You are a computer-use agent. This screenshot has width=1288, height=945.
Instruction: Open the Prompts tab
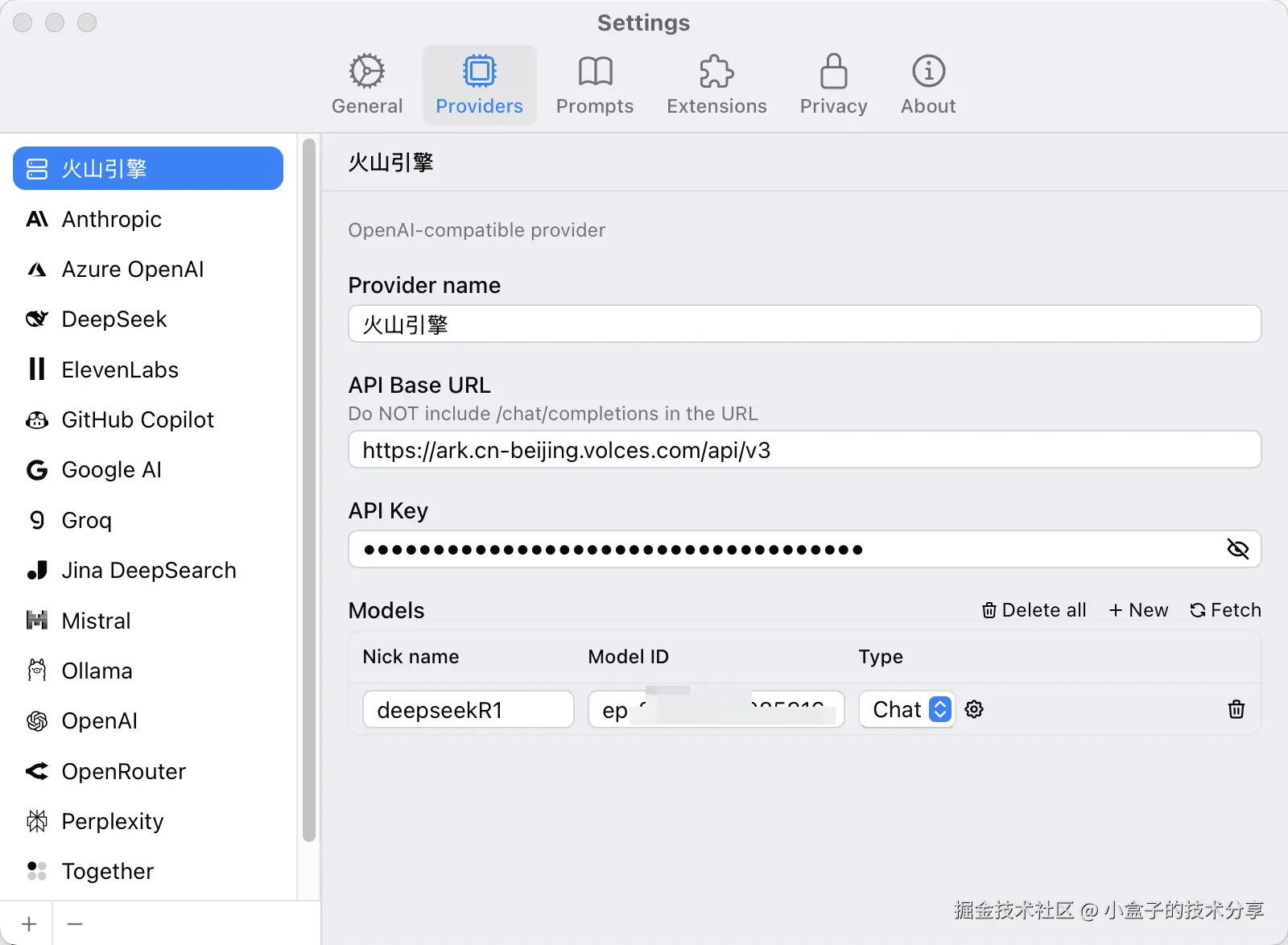(595, 85)
